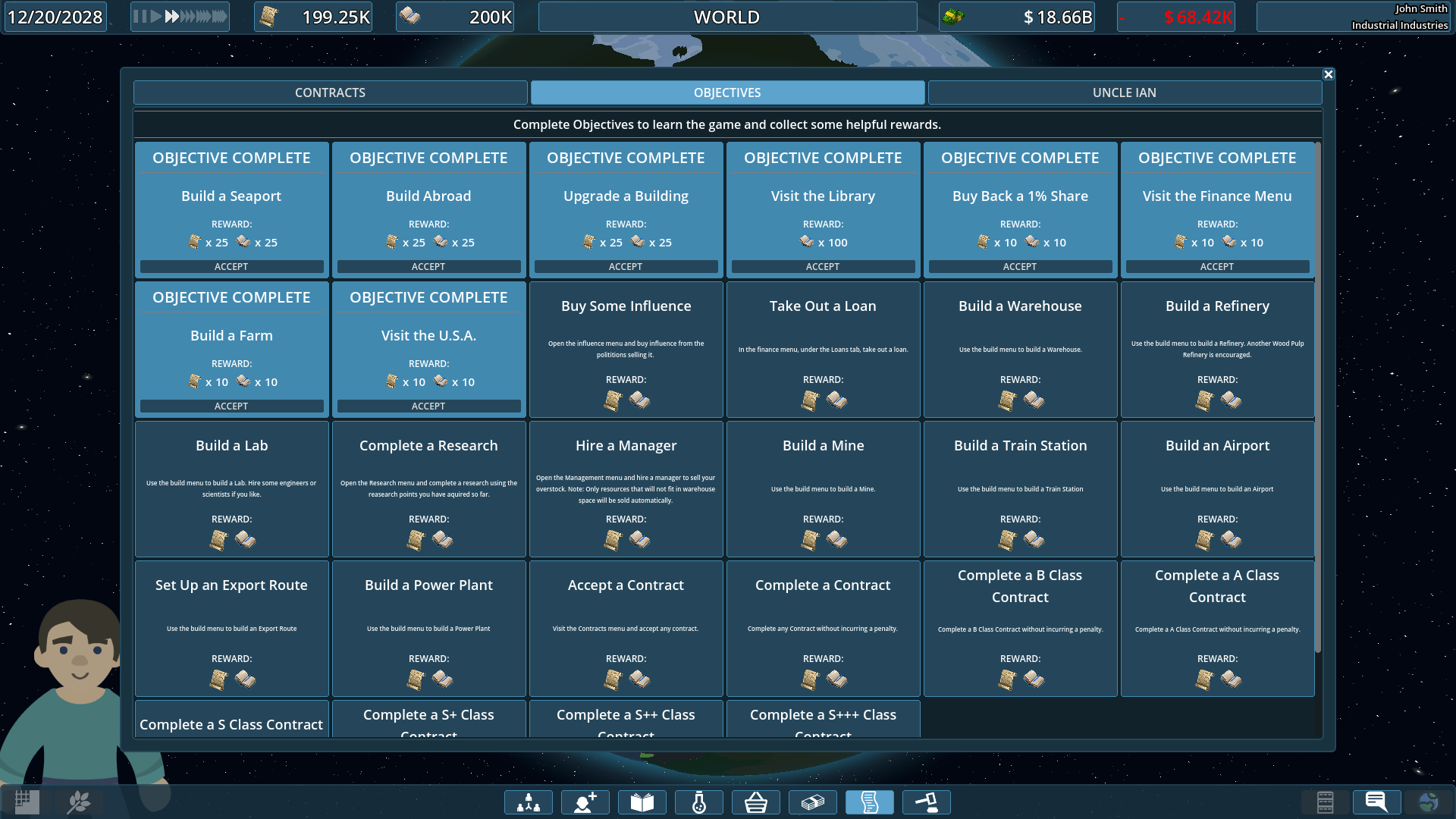Open the Finance cash icon

pos(813,802)
